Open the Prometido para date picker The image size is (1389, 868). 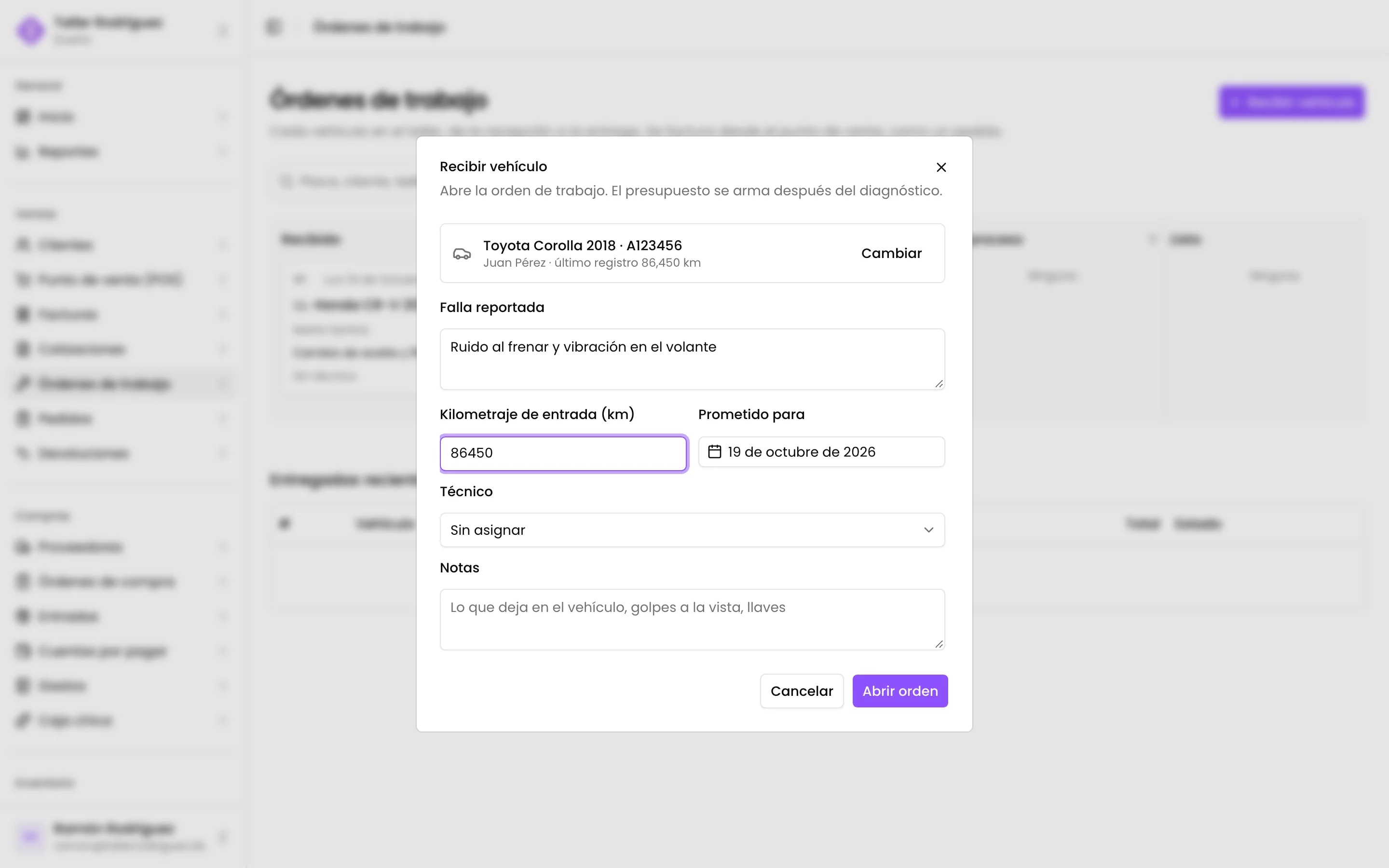(821, 452)
